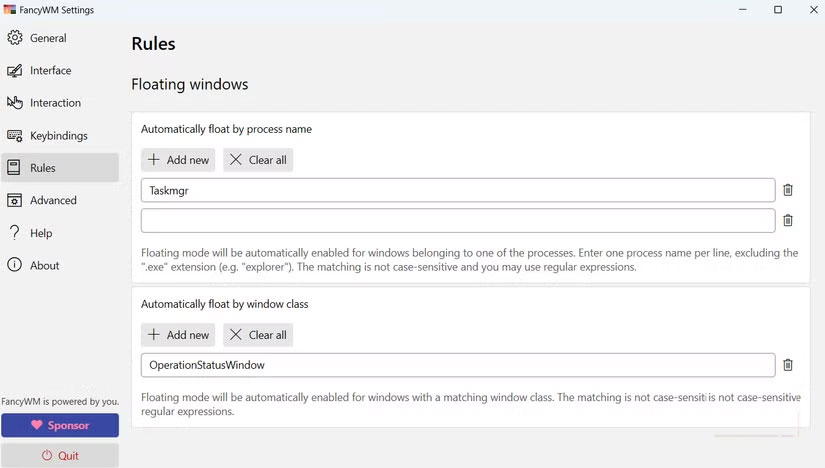Image resolution: width=825 pixels, height=468 pixels.
Task: Edit the OperationStatusWindow class field
Action: point(457,365)
